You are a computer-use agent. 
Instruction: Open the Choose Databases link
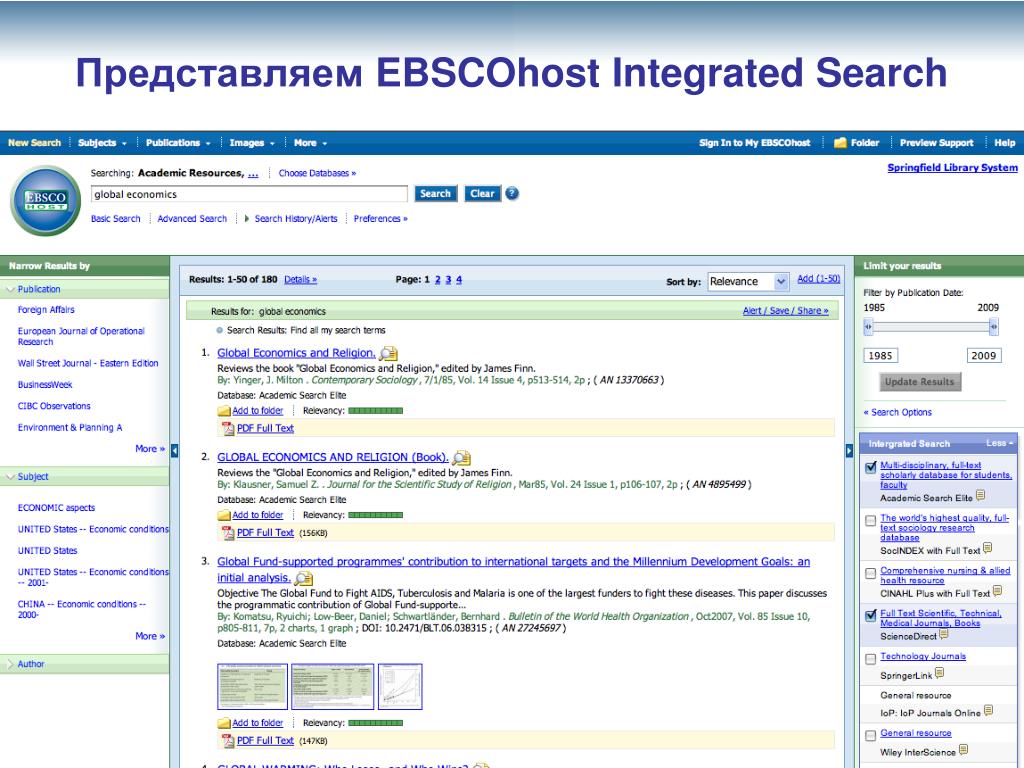[x=317, y=173]
